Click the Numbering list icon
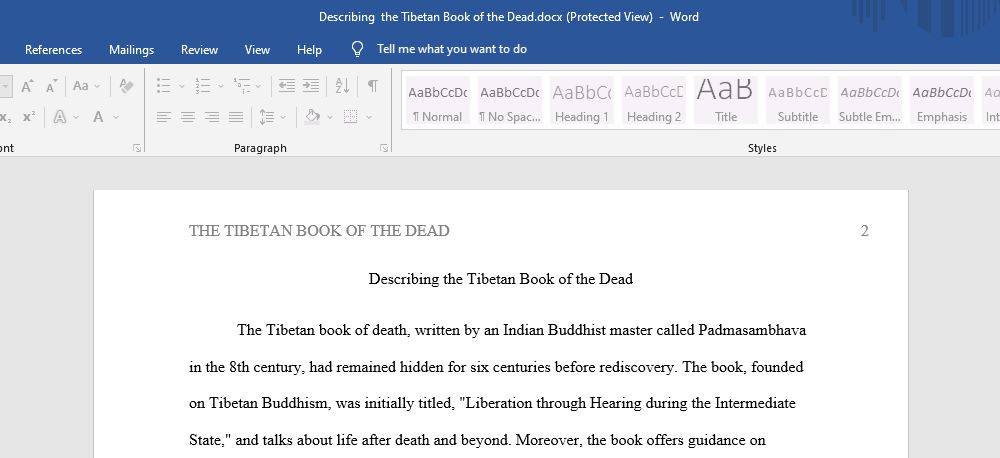The width and height of the screenshot is (1000, 458). 203,86
